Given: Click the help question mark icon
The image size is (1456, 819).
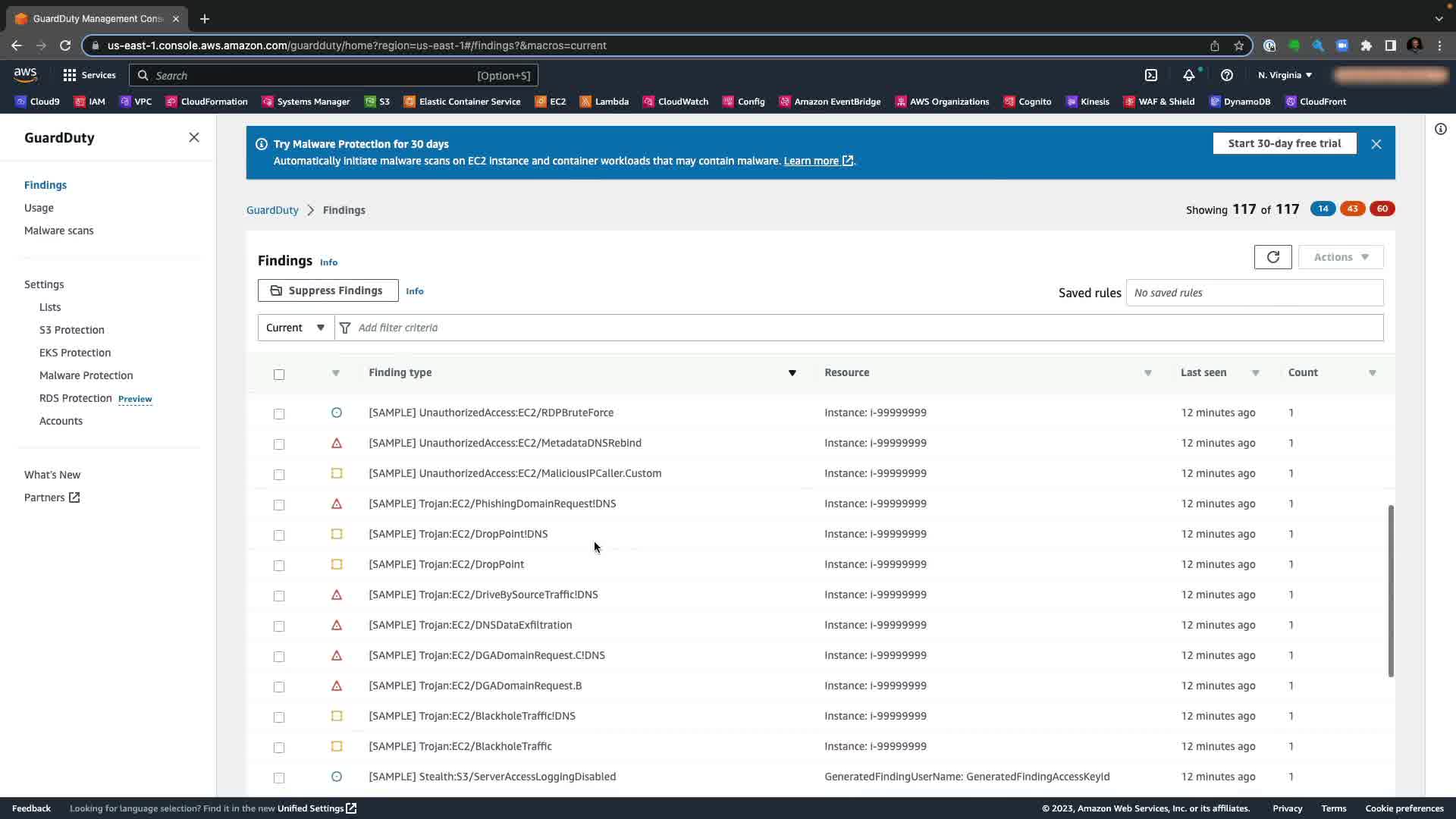Looking at the screenshot, I should (1226, 75).
